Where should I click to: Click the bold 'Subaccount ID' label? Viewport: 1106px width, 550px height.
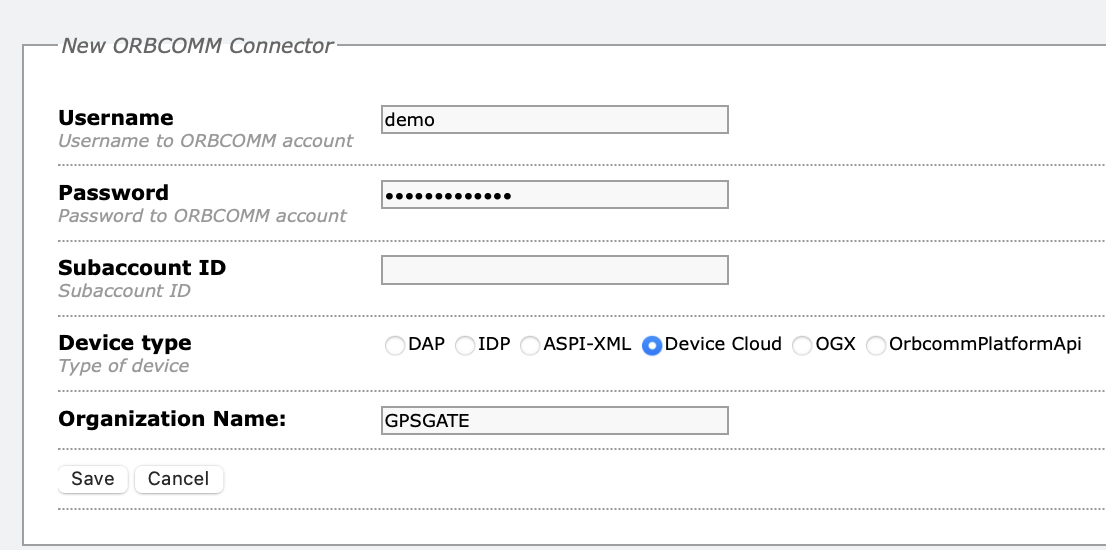(x=142, y=267)
